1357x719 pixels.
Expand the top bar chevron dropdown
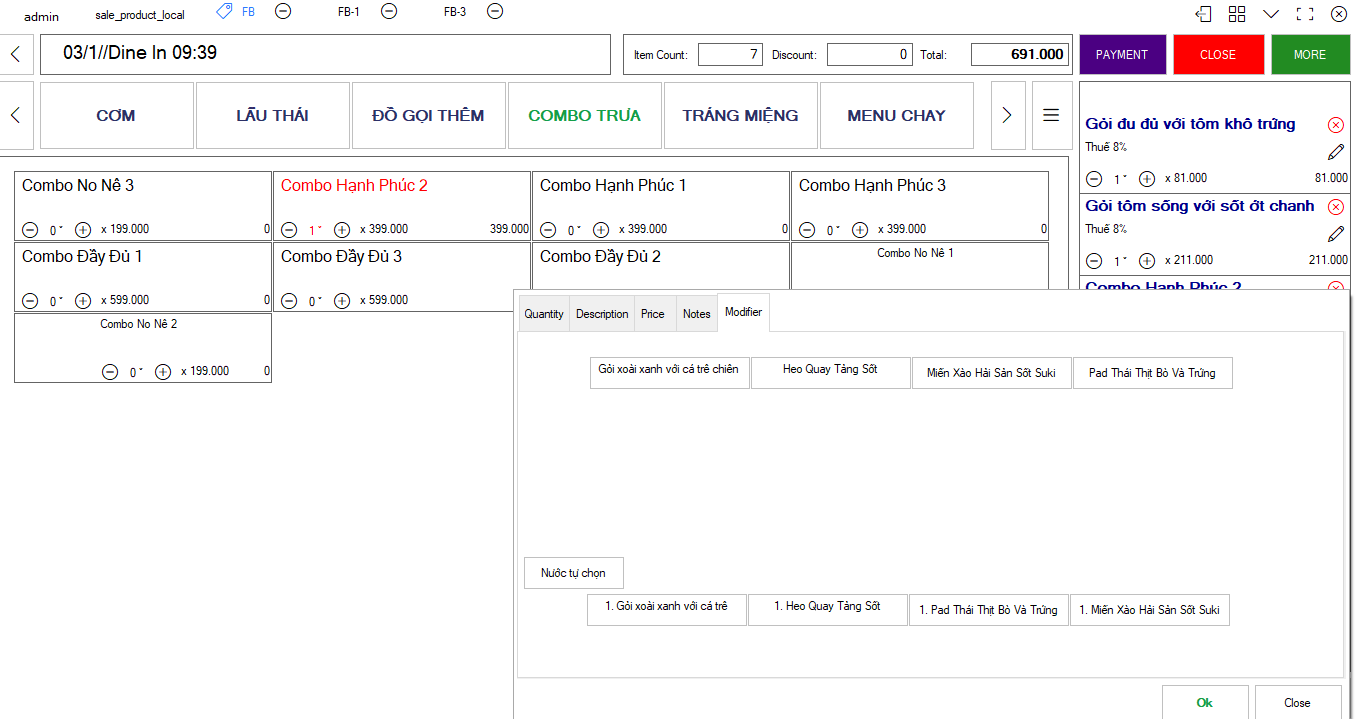(x=1271, y=14)
